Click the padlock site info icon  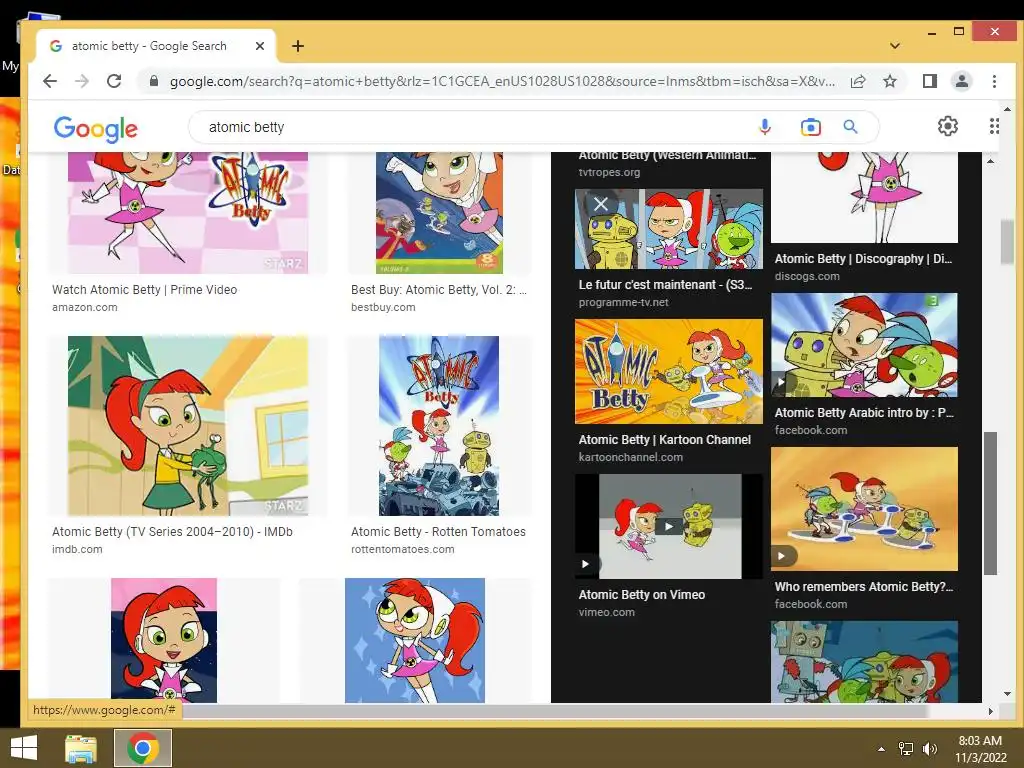[x=153, y=81]
